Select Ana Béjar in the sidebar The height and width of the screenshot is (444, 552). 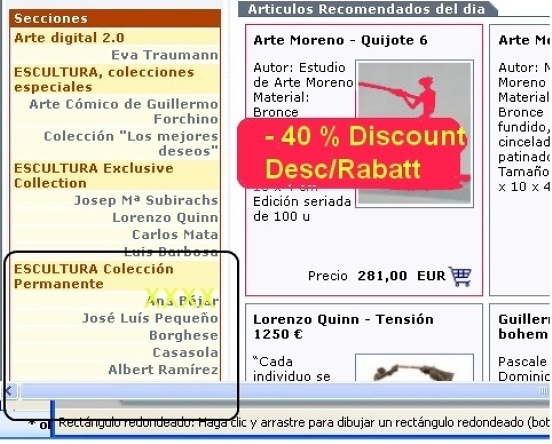click(x=182, y=301)
